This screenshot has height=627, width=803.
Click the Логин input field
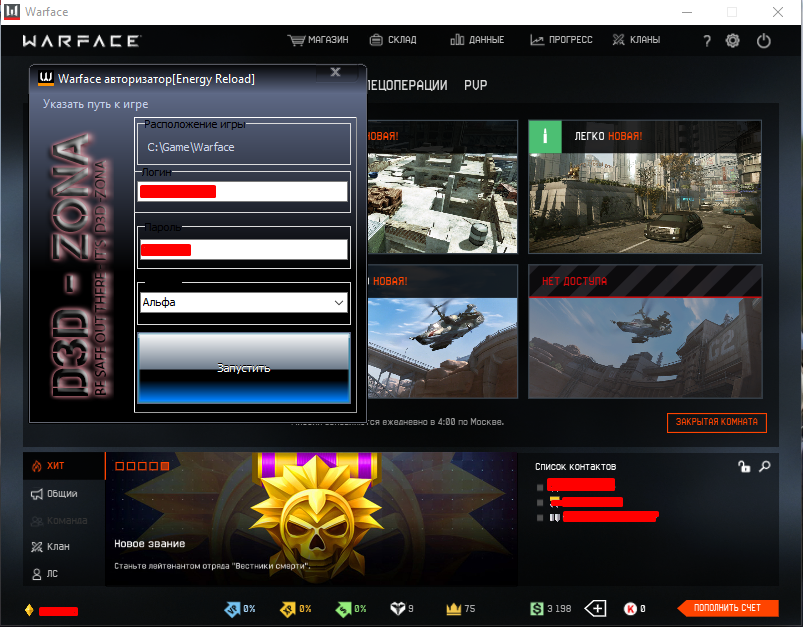(244, 192)
